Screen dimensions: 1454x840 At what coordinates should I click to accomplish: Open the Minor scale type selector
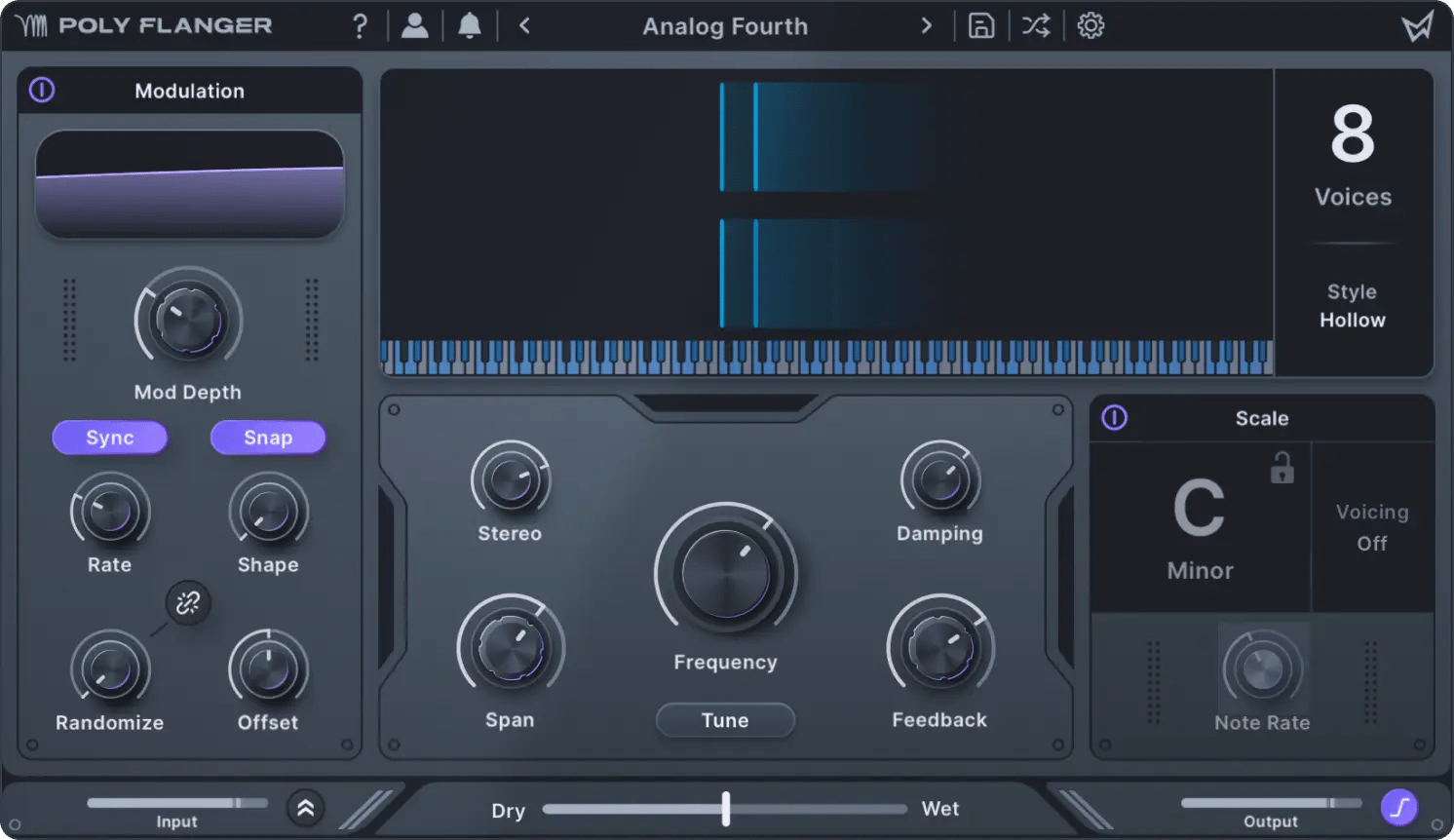coord(1201,570)
